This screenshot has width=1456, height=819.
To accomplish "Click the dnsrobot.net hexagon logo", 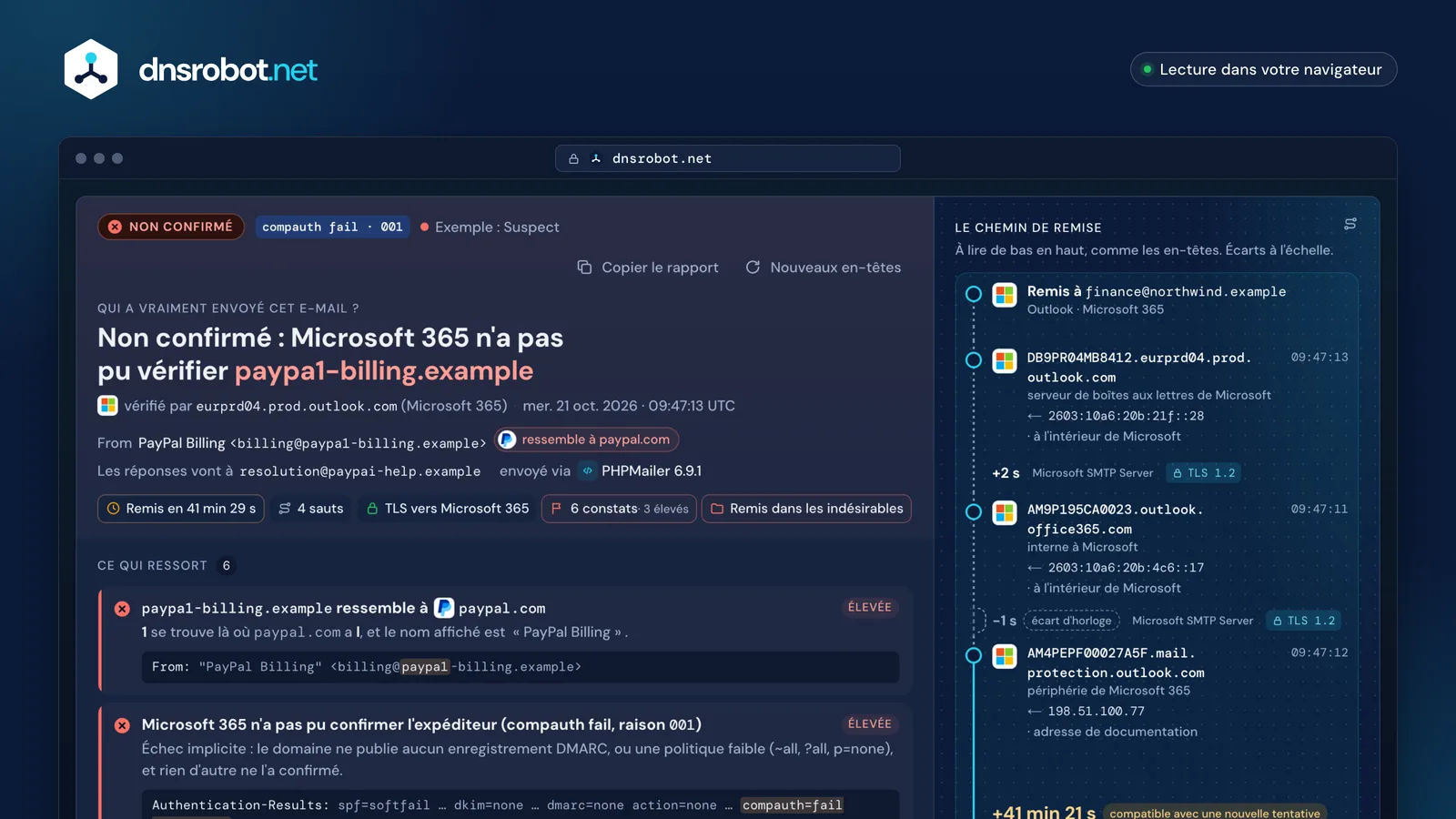I will 91,69.
